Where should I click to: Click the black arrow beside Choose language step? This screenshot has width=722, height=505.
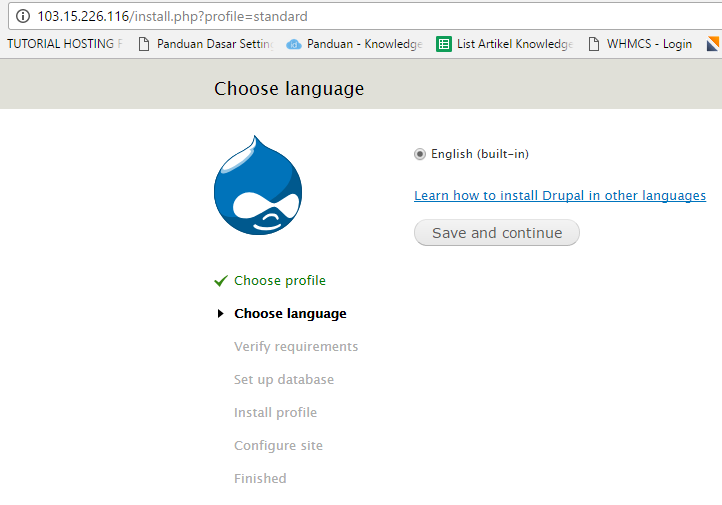point(221,314)
